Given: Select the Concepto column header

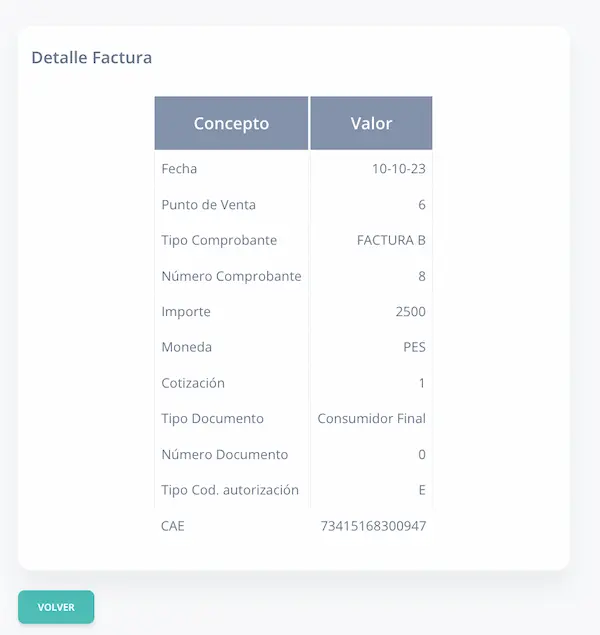Looking at the screenshot, I should 231,124.
